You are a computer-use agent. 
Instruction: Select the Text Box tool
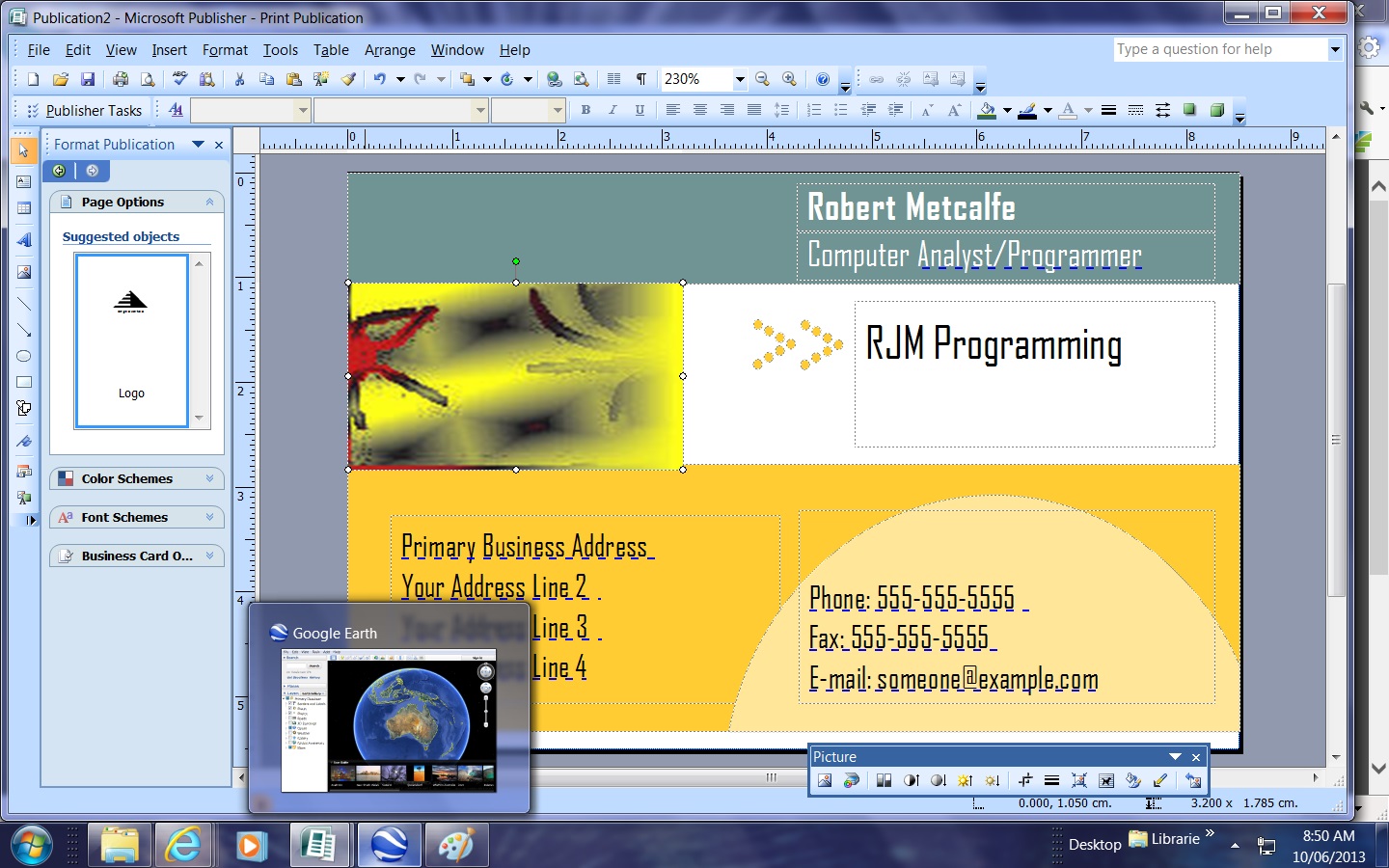coord(23,181)
